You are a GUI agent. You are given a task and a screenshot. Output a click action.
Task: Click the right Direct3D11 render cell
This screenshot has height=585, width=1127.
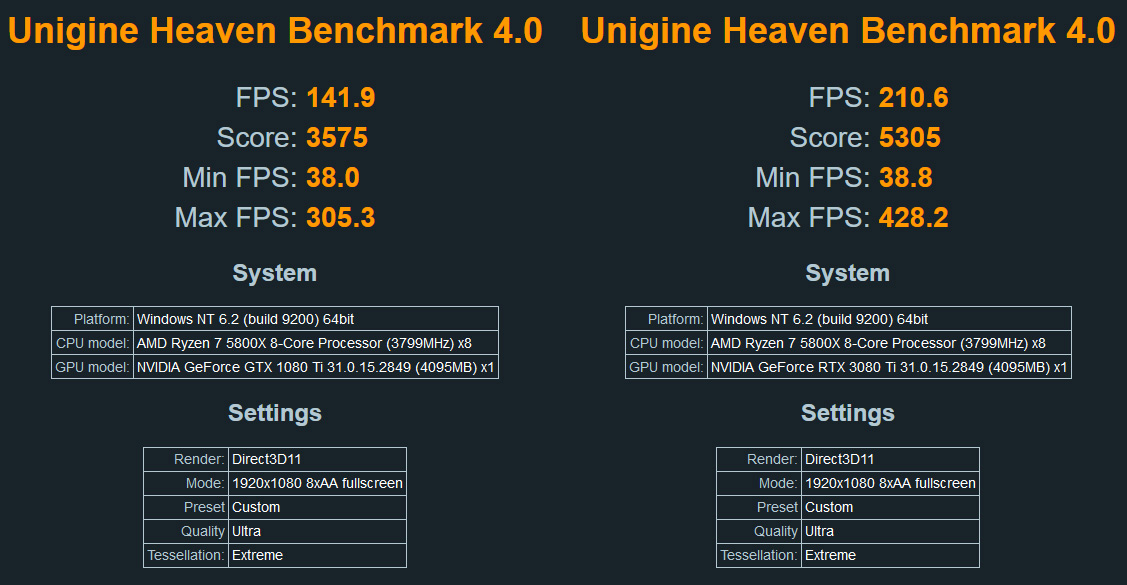point(890,459)
